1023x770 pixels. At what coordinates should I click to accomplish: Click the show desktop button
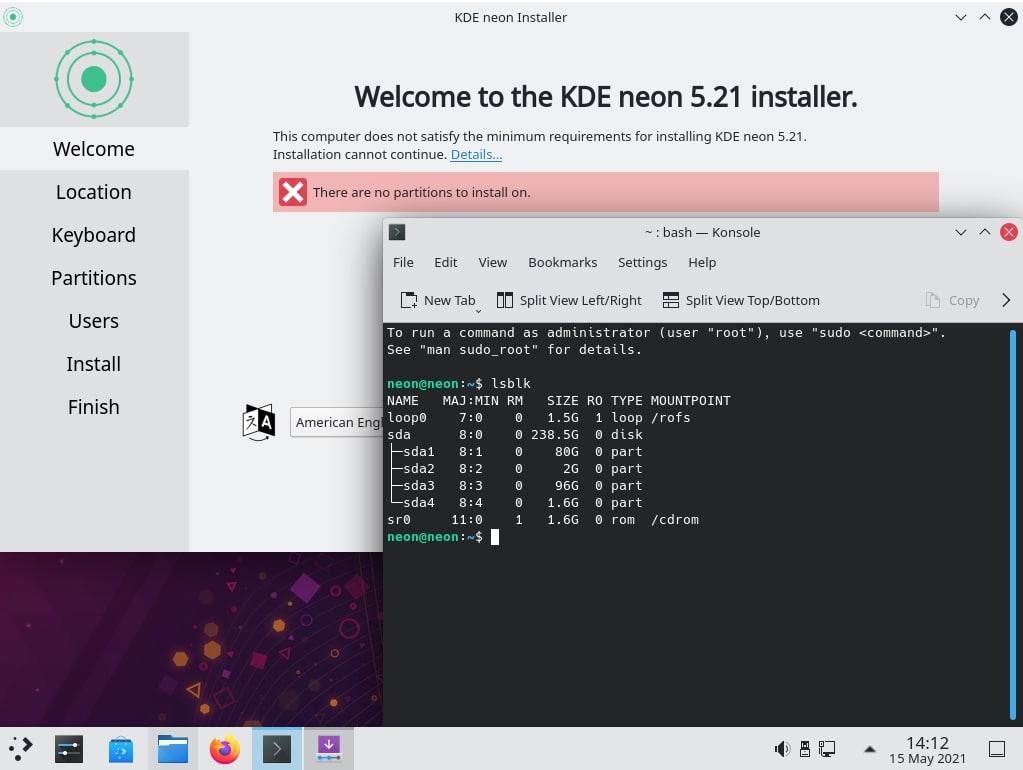(x=996, y=748)
